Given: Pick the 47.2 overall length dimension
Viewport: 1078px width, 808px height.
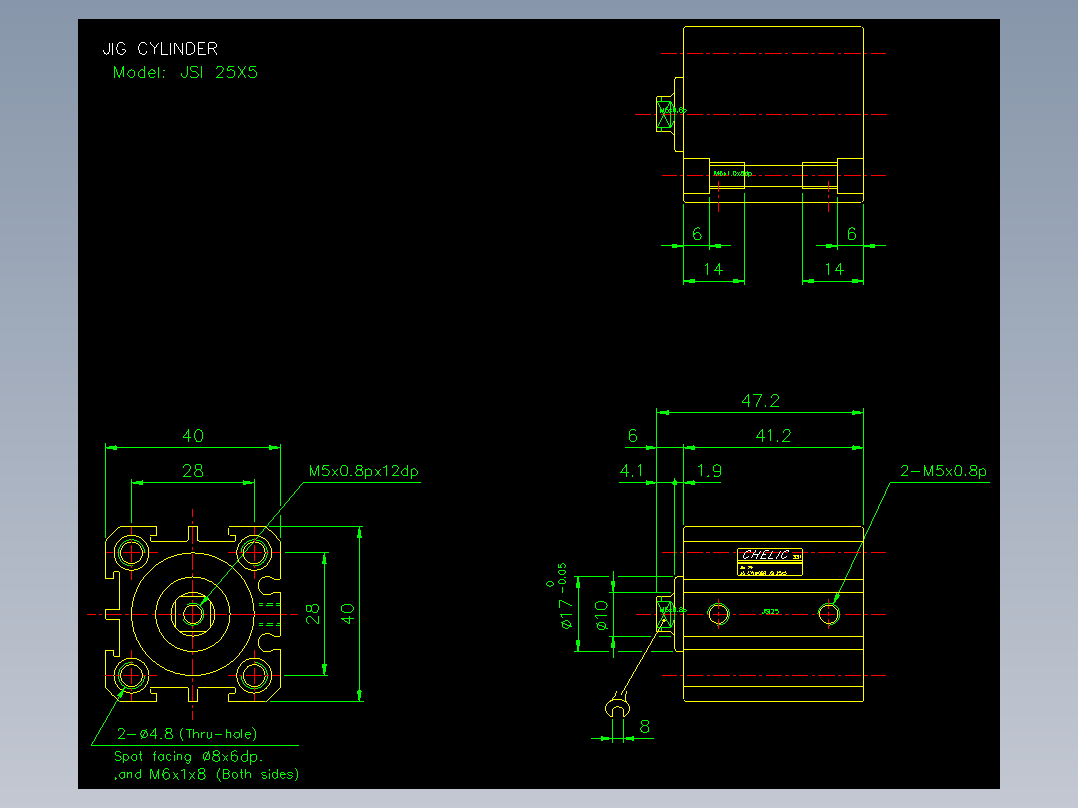Looking at the screenshot, I should click(x=760, y=400).
